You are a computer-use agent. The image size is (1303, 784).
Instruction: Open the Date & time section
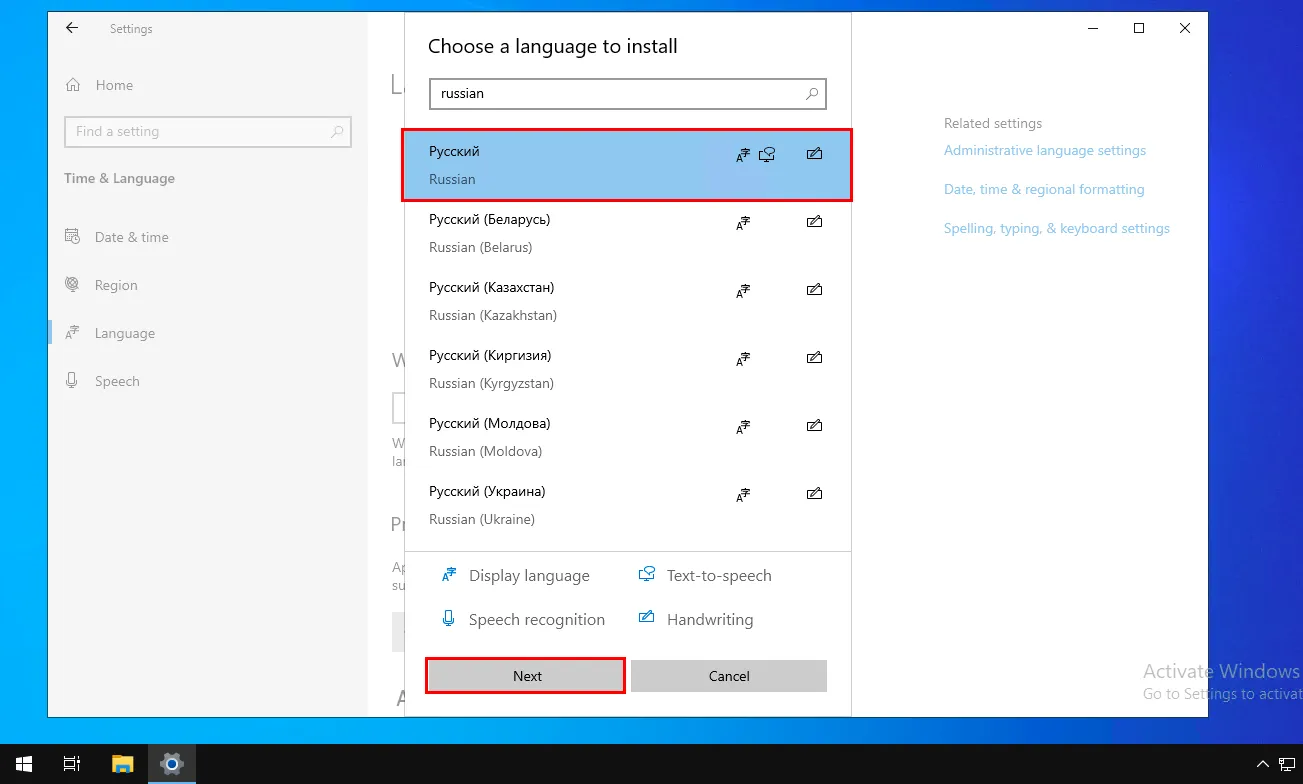(x=131, y=237)
